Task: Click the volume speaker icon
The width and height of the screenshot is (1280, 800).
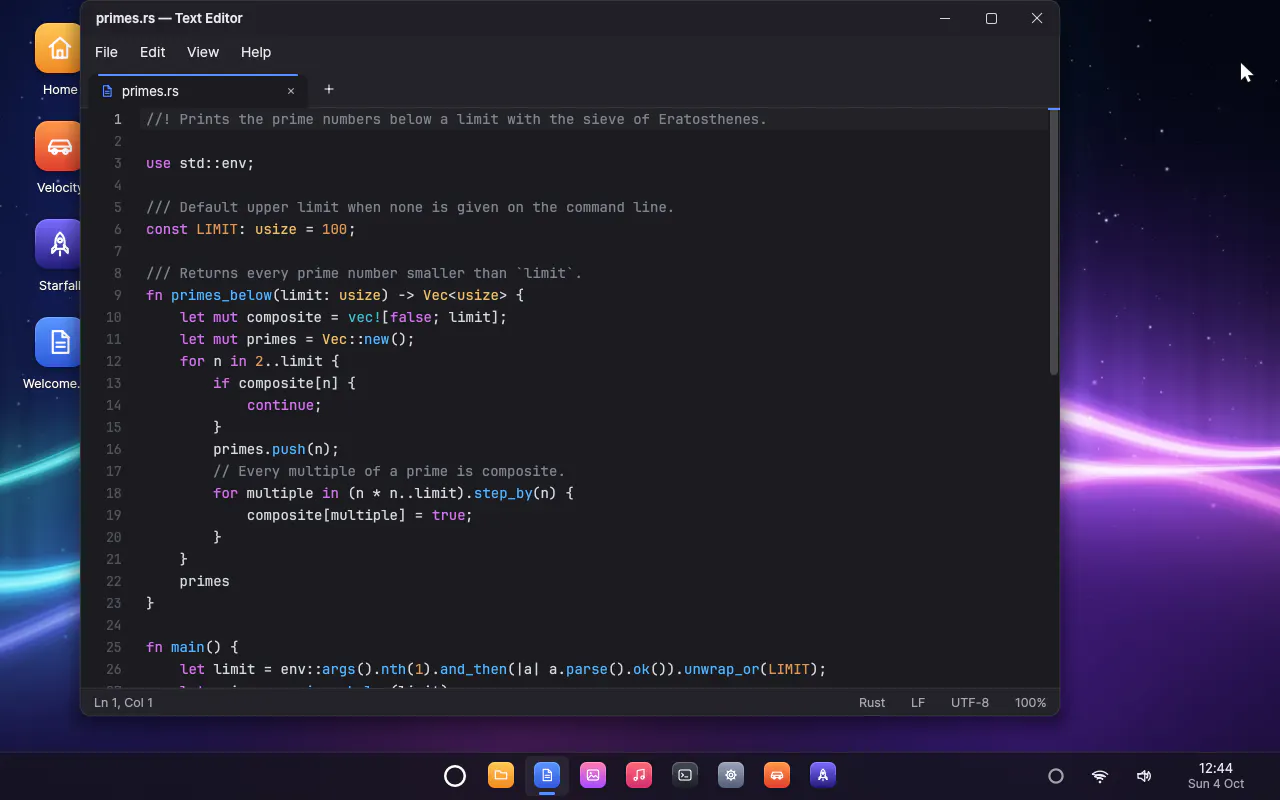Action: (x=1144, y=776)
